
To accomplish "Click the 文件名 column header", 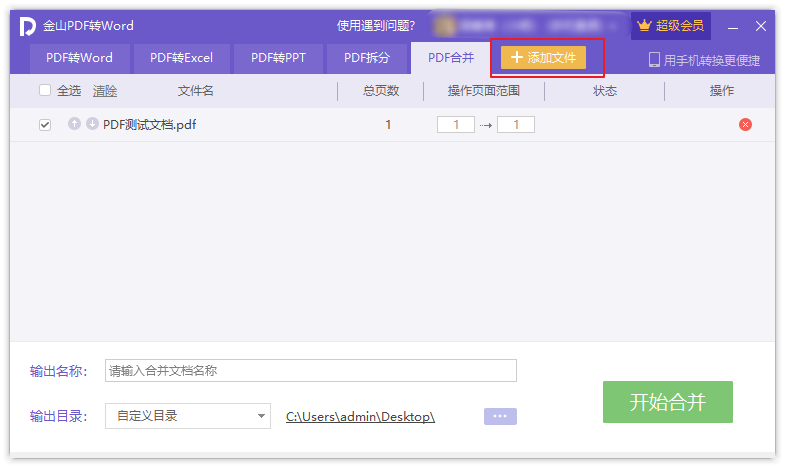I will click(x=195, y=91).
